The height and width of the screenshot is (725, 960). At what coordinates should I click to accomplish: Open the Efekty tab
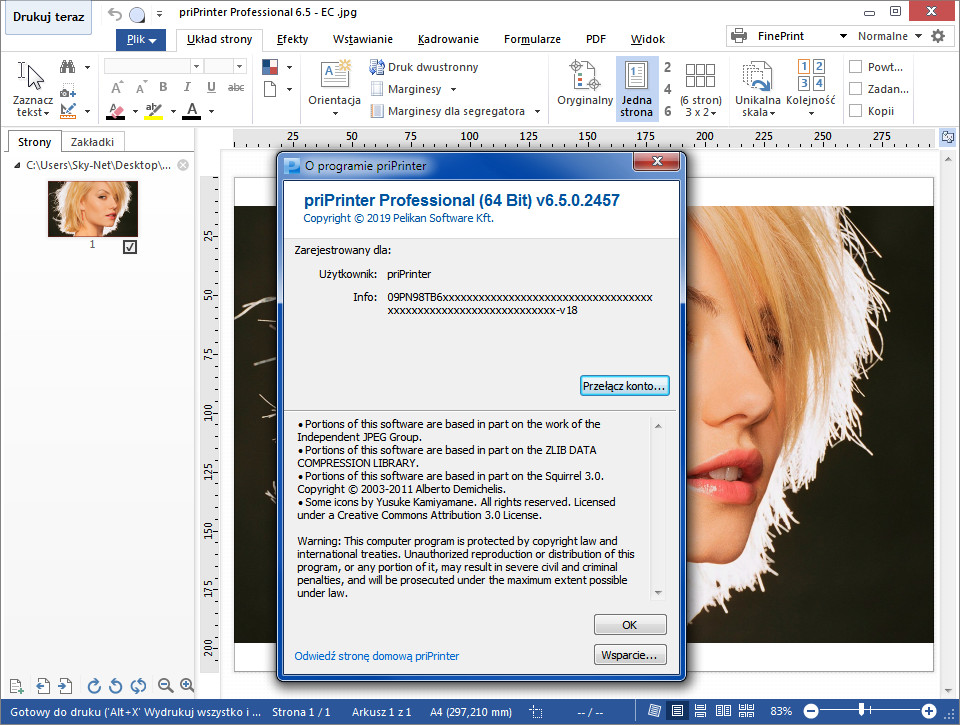click(x=292, y=39)
